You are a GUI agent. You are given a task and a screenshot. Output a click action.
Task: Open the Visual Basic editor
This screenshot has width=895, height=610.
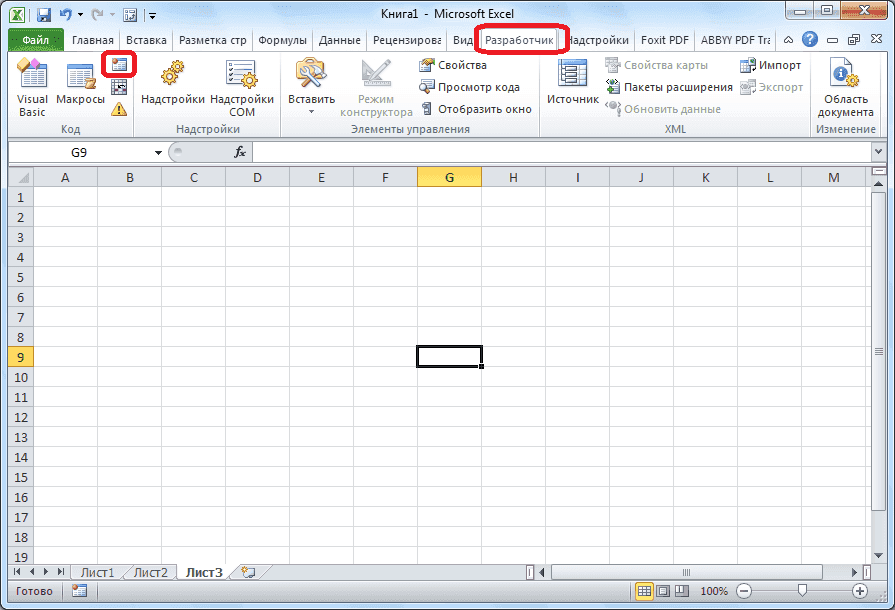click(32, 87)
